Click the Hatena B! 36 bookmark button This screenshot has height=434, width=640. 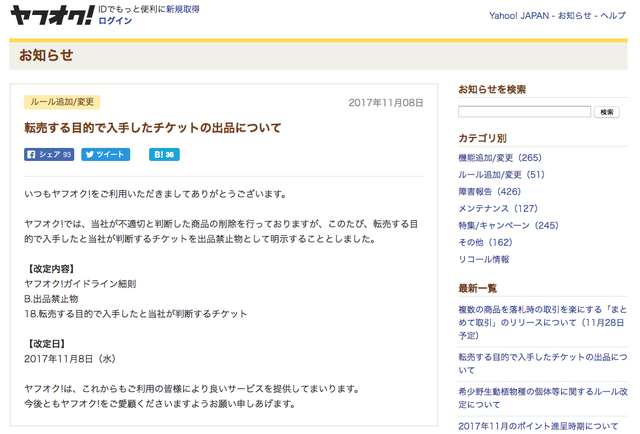[x=164, y=154]
